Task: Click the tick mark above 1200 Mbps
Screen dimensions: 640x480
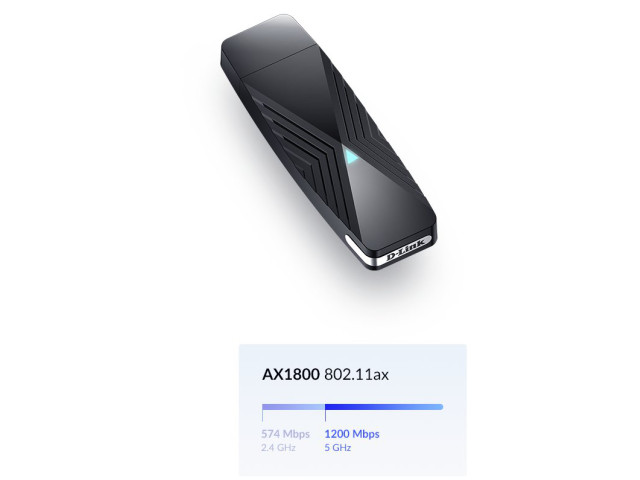Action: point(325,415)
